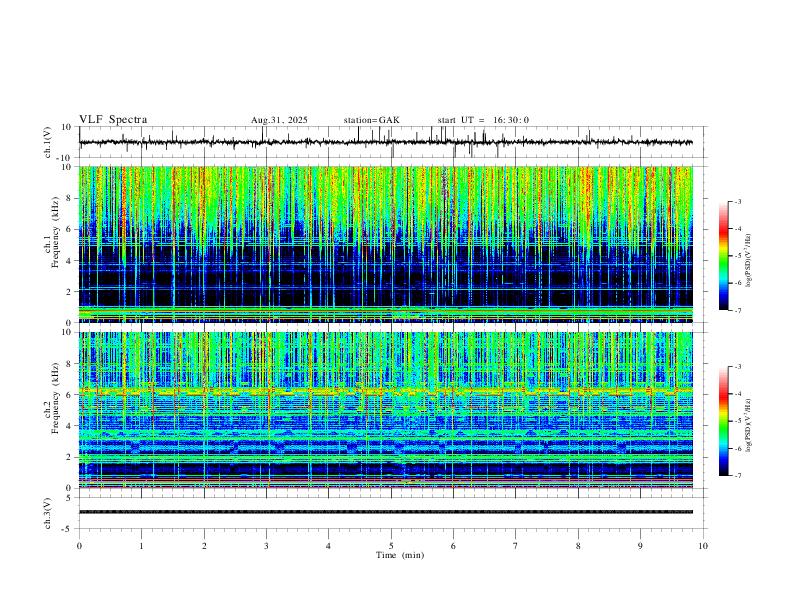Click the "-3" label on ch.1 color bar
The width and height of the screenshot is (792, 612).
[737, 201]
